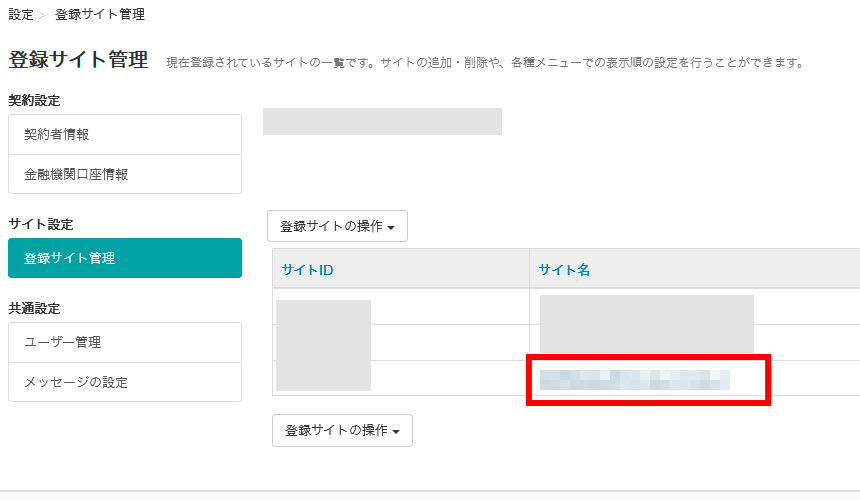Click the gray redacted bar above the table

(x=382, y=121)
